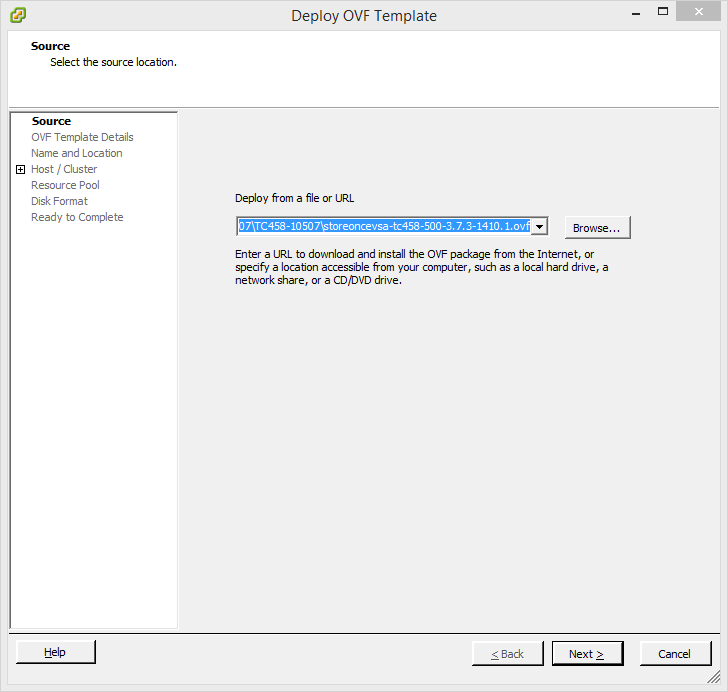The height and width of the screenshot is (692, 728).
Task: Jump to the Disk Format step
Action: [59, 201]
